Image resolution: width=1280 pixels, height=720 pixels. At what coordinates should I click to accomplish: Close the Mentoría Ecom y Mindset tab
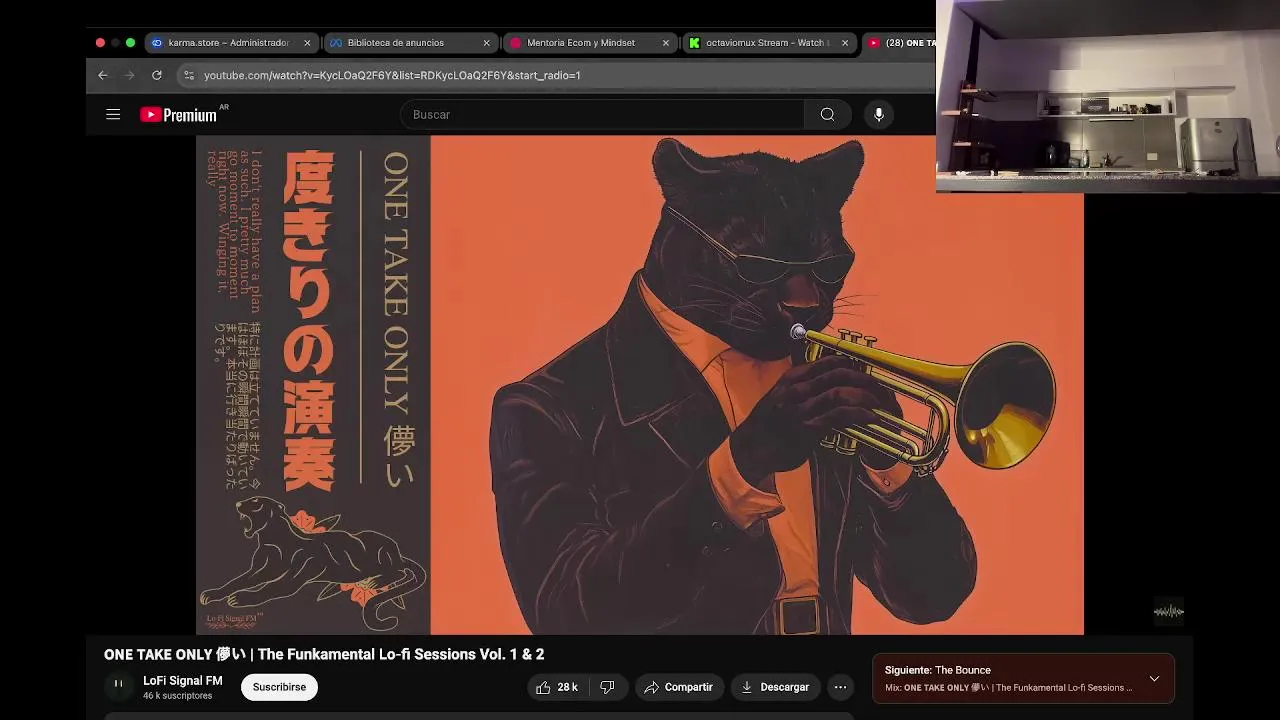(x=666, y=43)
